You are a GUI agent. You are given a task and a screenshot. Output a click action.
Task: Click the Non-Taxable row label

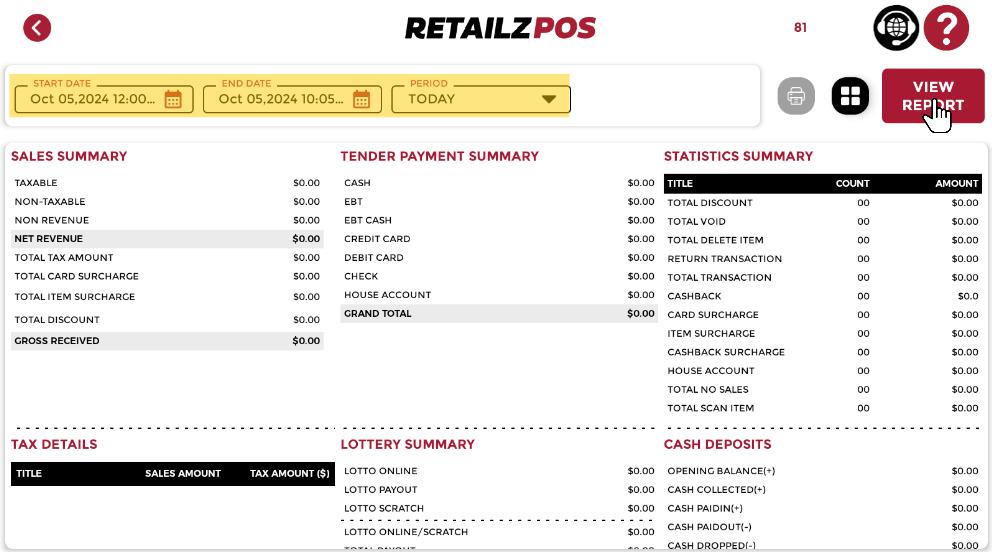[x=50, y=202]
